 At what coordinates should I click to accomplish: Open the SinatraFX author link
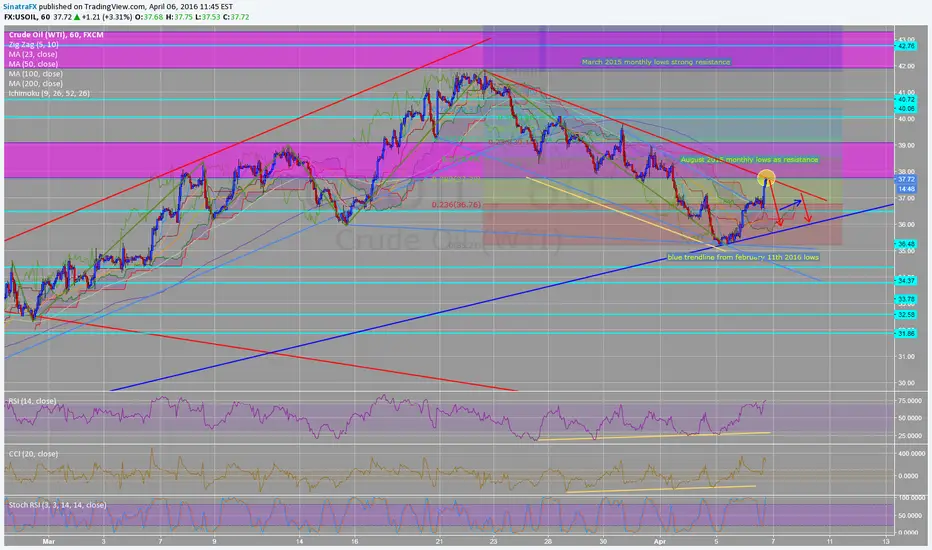(x=20, y=7)
